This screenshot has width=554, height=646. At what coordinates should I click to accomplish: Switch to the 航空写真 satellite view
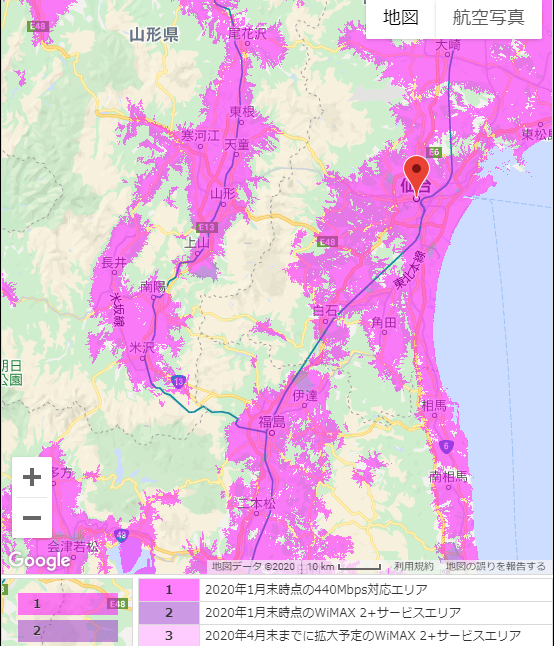(489, 18)
